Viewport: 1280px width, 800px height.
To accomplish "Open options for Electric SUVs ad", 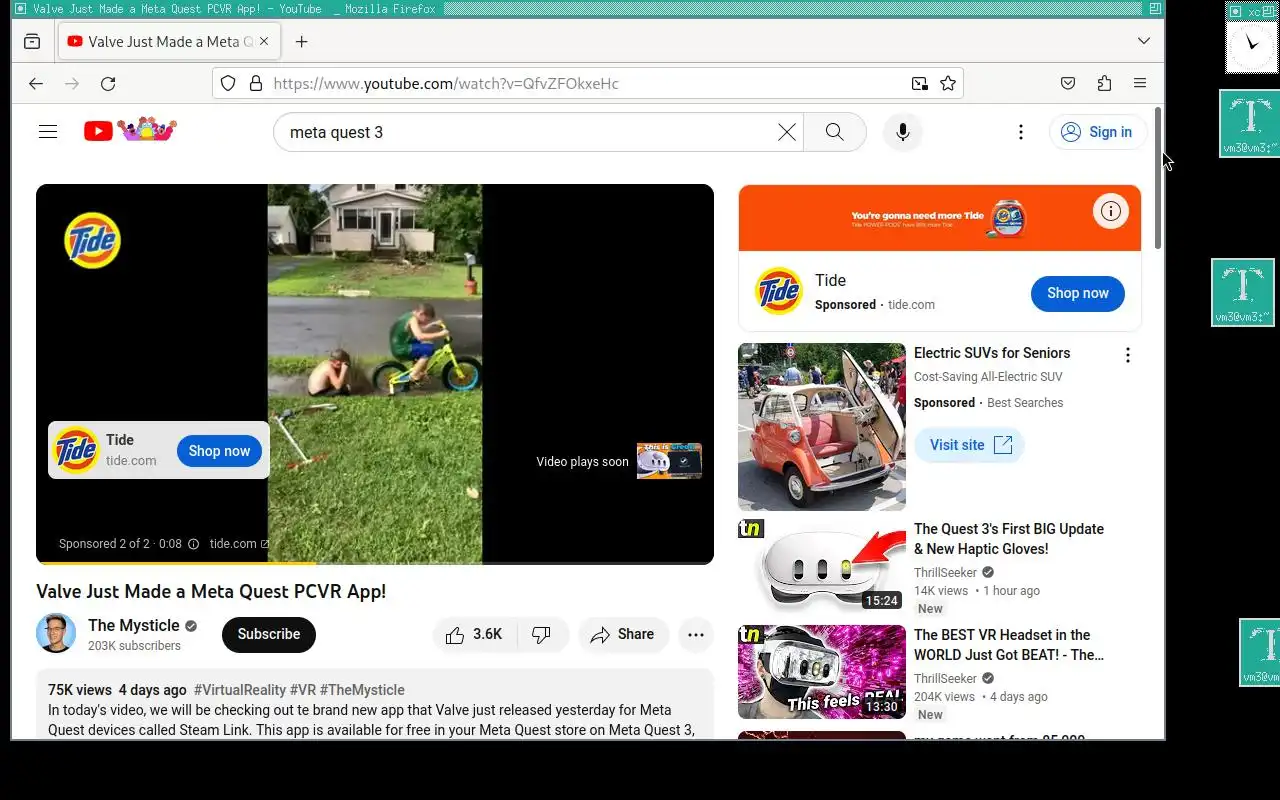I will coord(1127,355).
